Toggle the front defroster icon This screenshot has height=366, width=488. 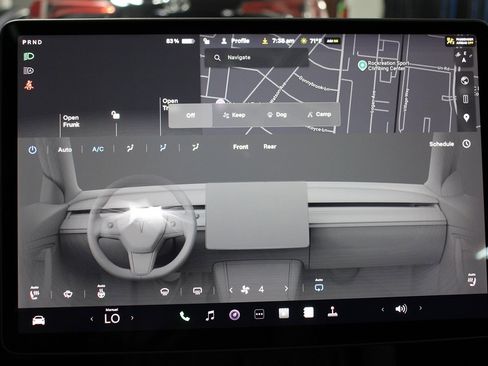pos(165,292)
